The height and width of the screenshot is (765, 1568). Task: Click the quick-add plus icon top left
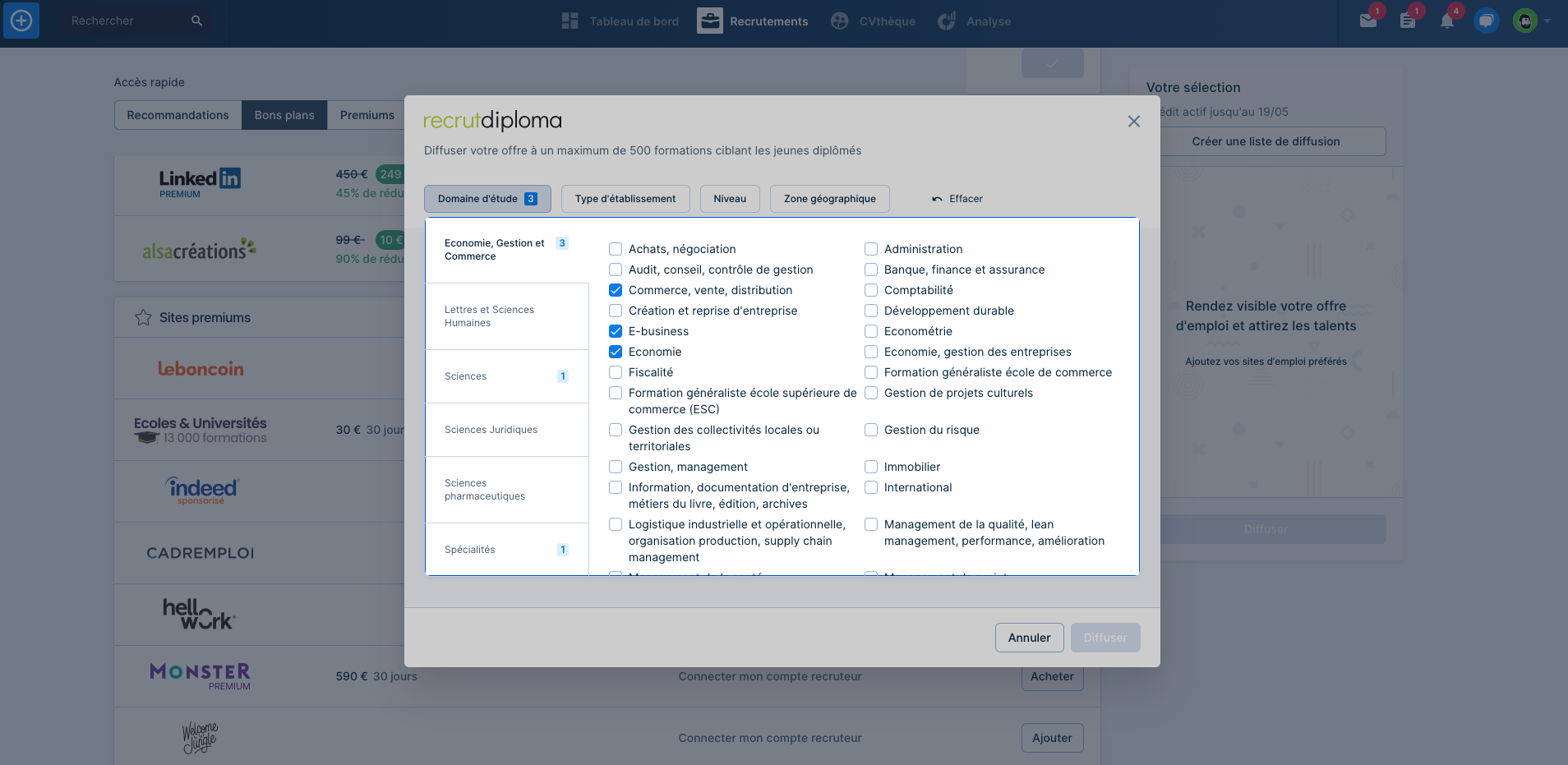[x=21, y=21]
